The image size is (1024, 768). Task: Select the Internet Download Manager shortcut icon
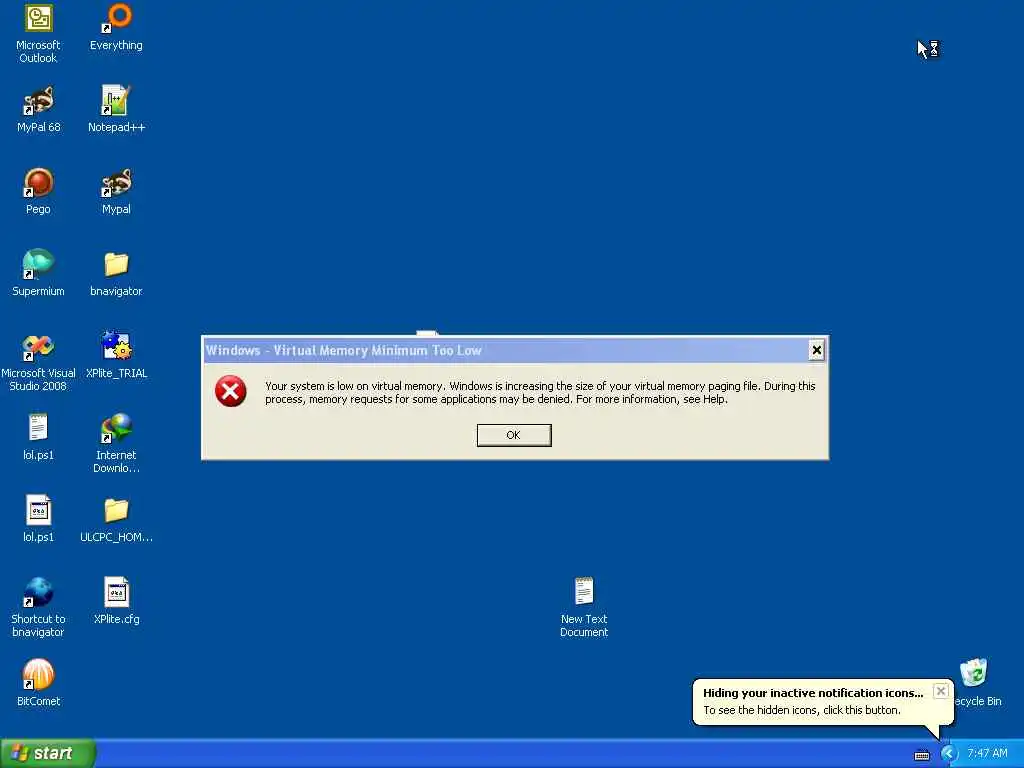tap(116, 428)
